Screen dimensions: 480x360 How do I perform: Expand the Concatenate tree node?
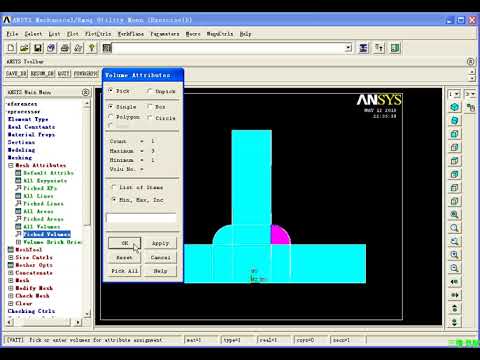(x=11, y=273)
